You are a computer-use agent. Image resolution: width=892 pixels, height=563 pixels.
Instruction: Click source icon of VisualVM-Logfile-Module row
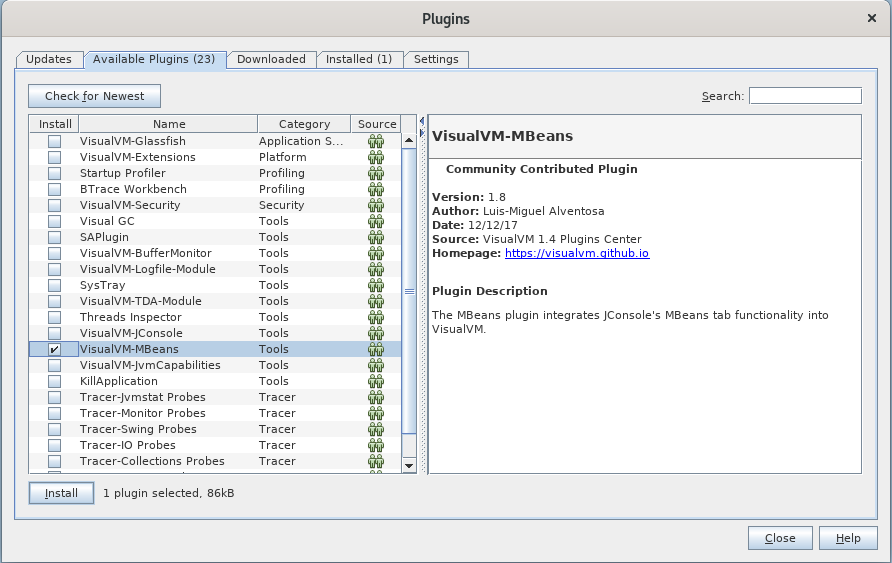(376, 269)
